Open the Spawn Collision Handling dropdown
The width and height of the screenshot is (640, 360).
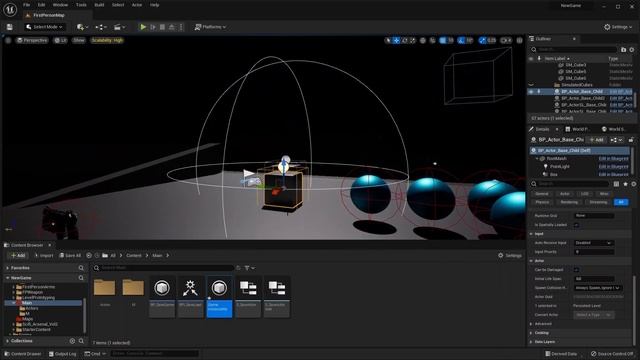[x=598, y=288]
